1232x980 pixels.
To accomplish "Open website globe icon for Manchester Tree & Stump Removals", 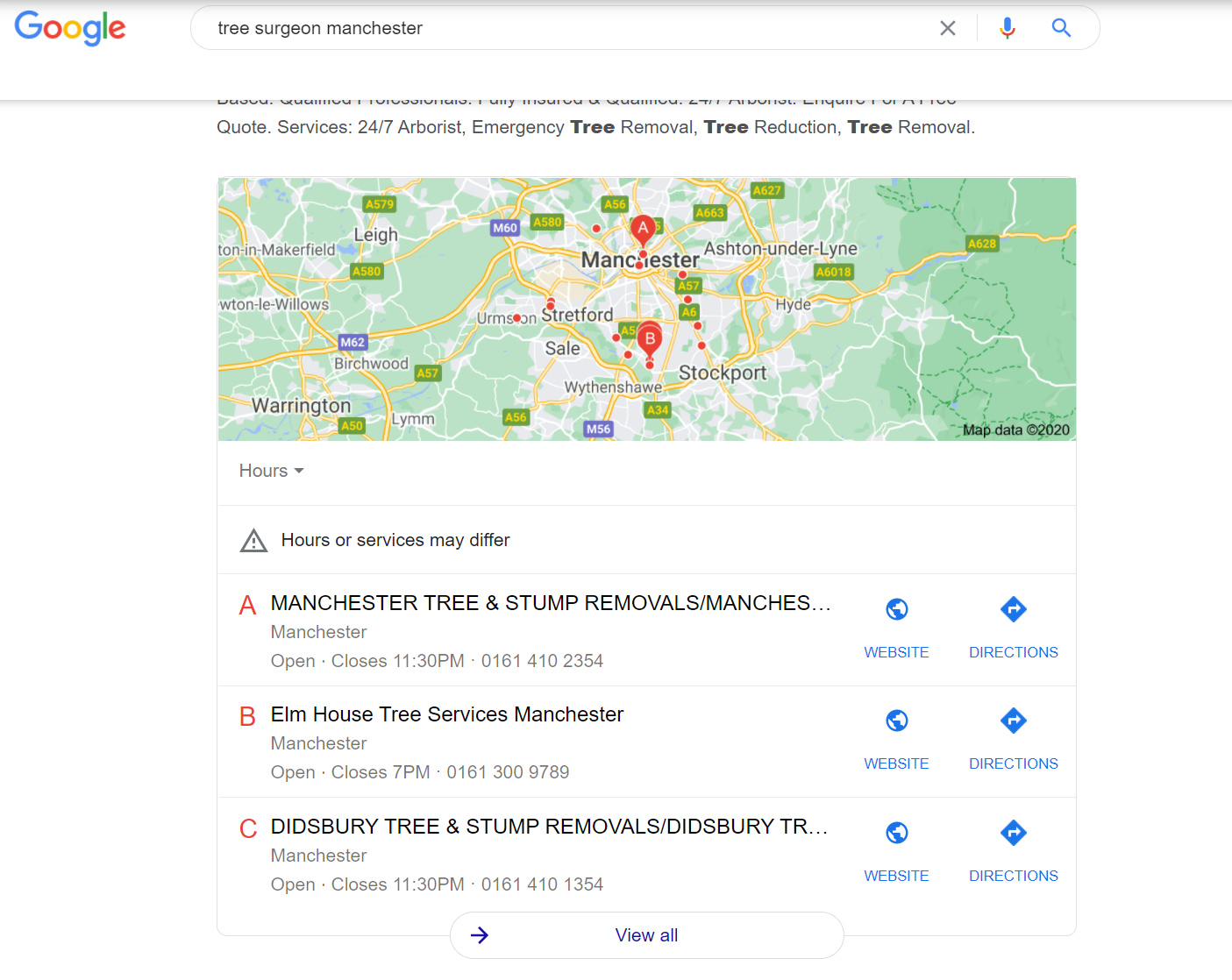I will pos(896,608).
